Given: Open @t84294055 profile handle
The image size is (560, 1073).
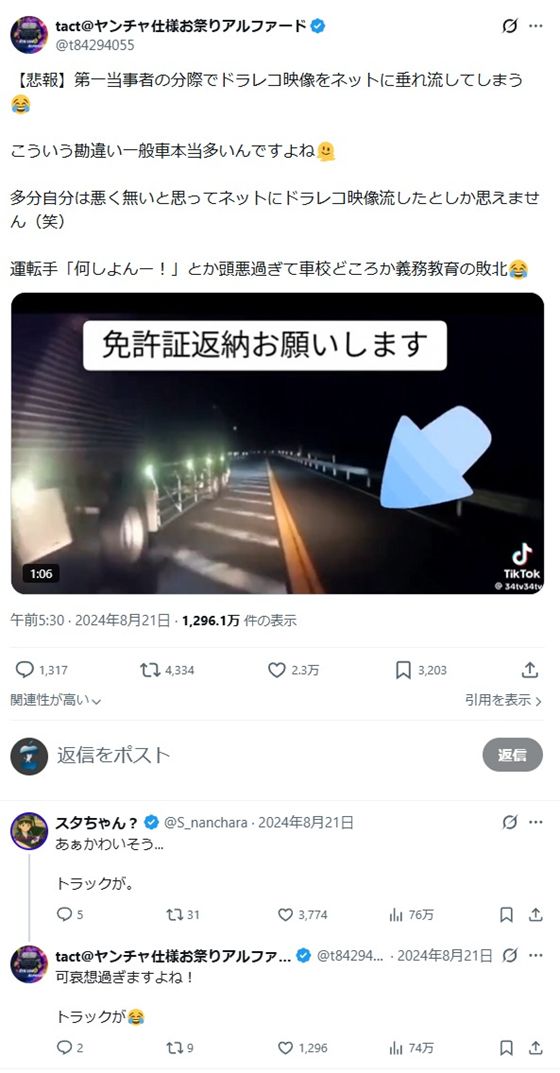Looking at the screenshot, I should 95,45.
